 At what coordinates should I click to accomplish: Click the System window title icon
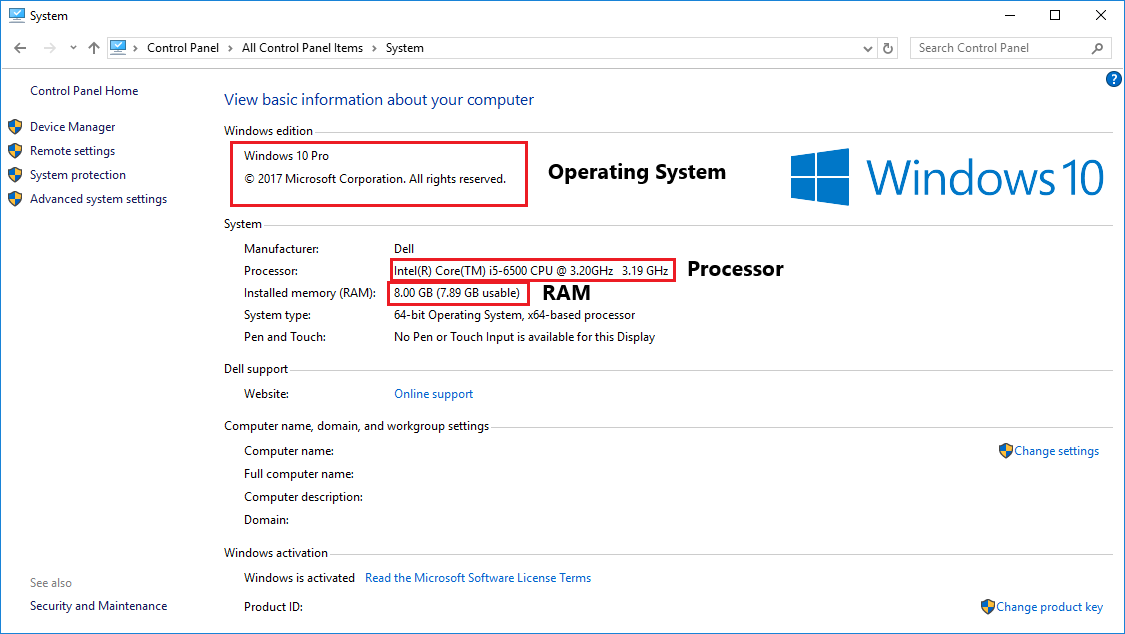(x=17, y=15)
